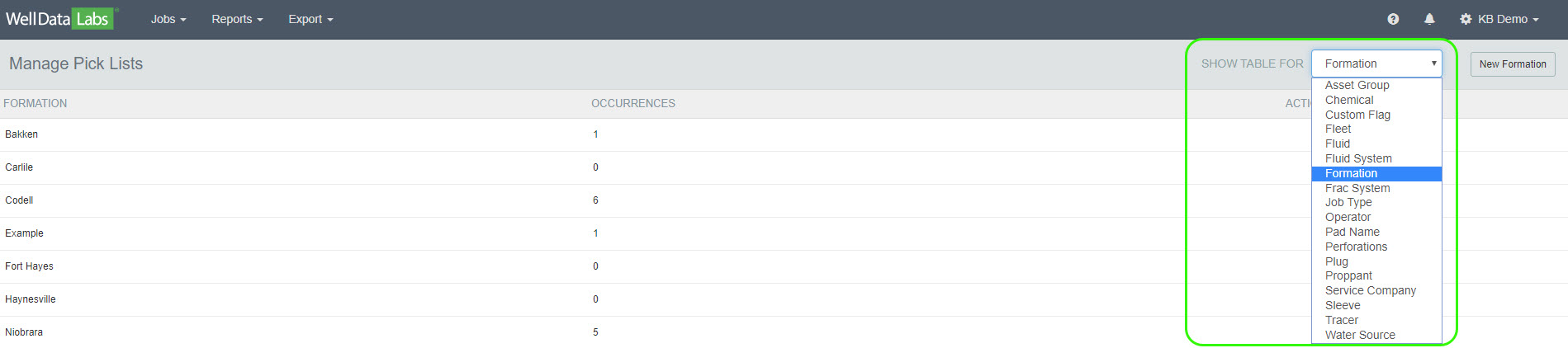The image size is (1568, 348).
Task: Open Example occurrences count link
Action: point(595,233)
